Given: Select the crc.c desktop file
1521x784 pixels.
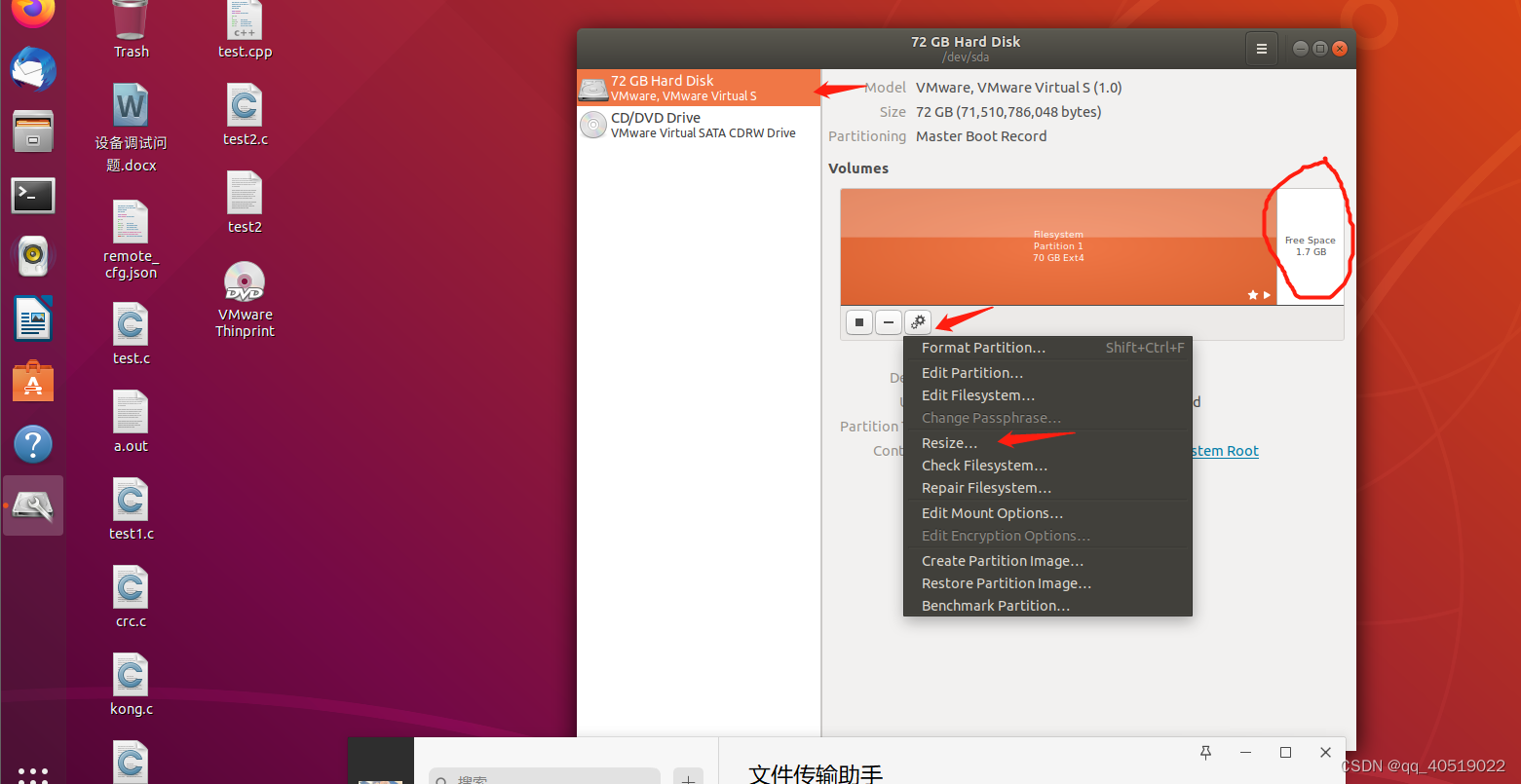Looking at the screenshot, I should click(x=131, y=597).
